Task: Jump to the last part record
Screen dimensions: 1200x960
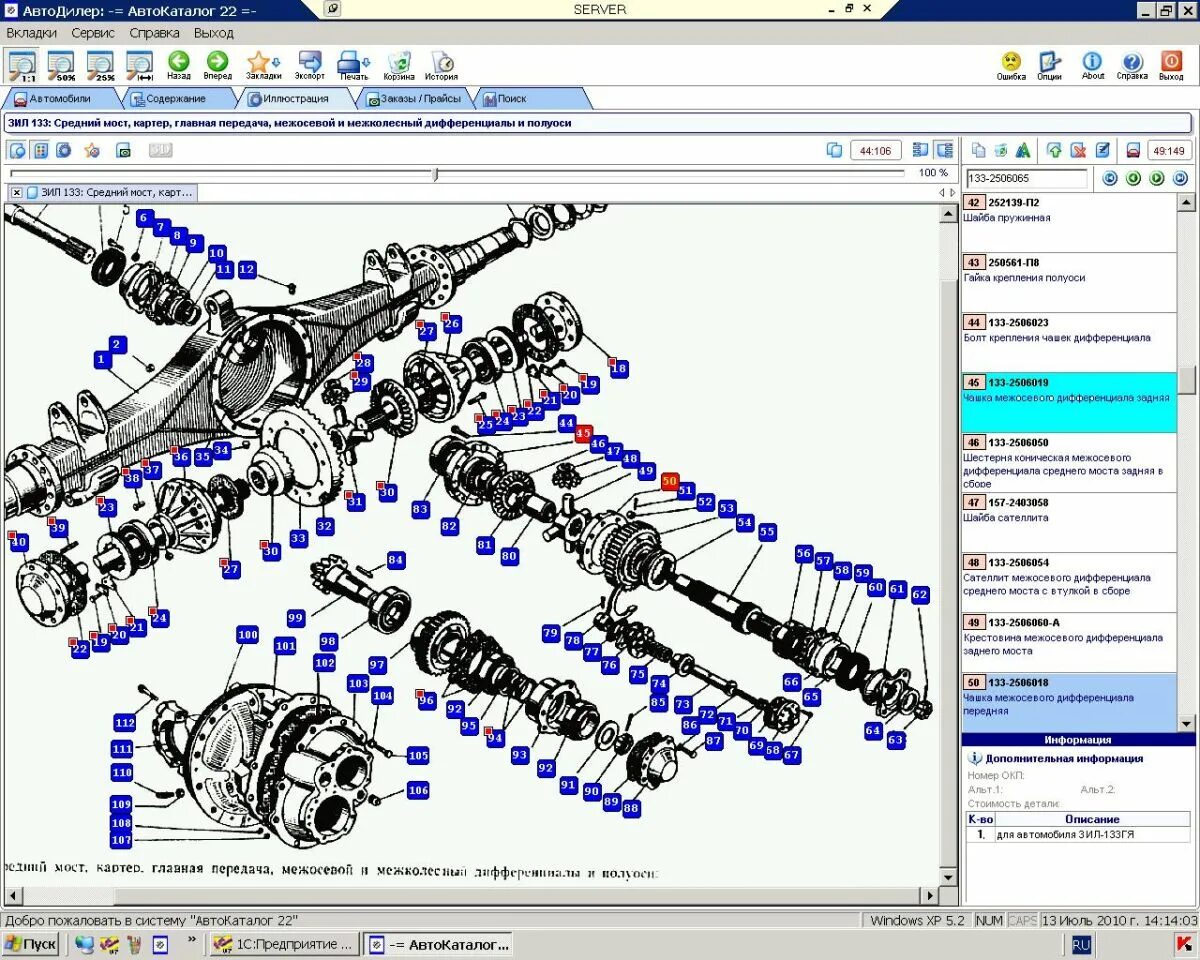Action: coord(1180,179)
